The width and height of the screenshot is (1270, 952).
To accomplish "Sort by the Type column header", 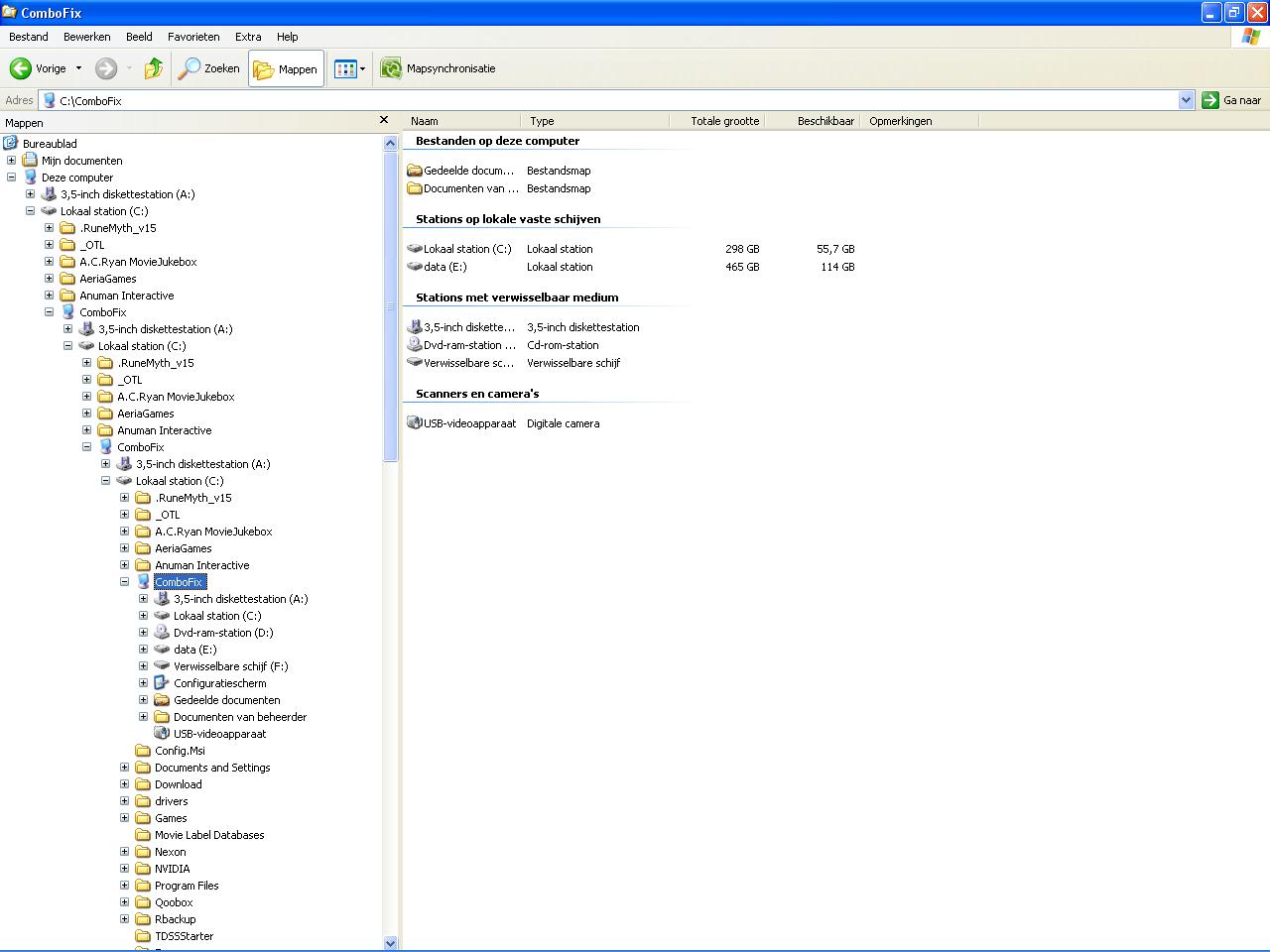I will coord(594,121).
